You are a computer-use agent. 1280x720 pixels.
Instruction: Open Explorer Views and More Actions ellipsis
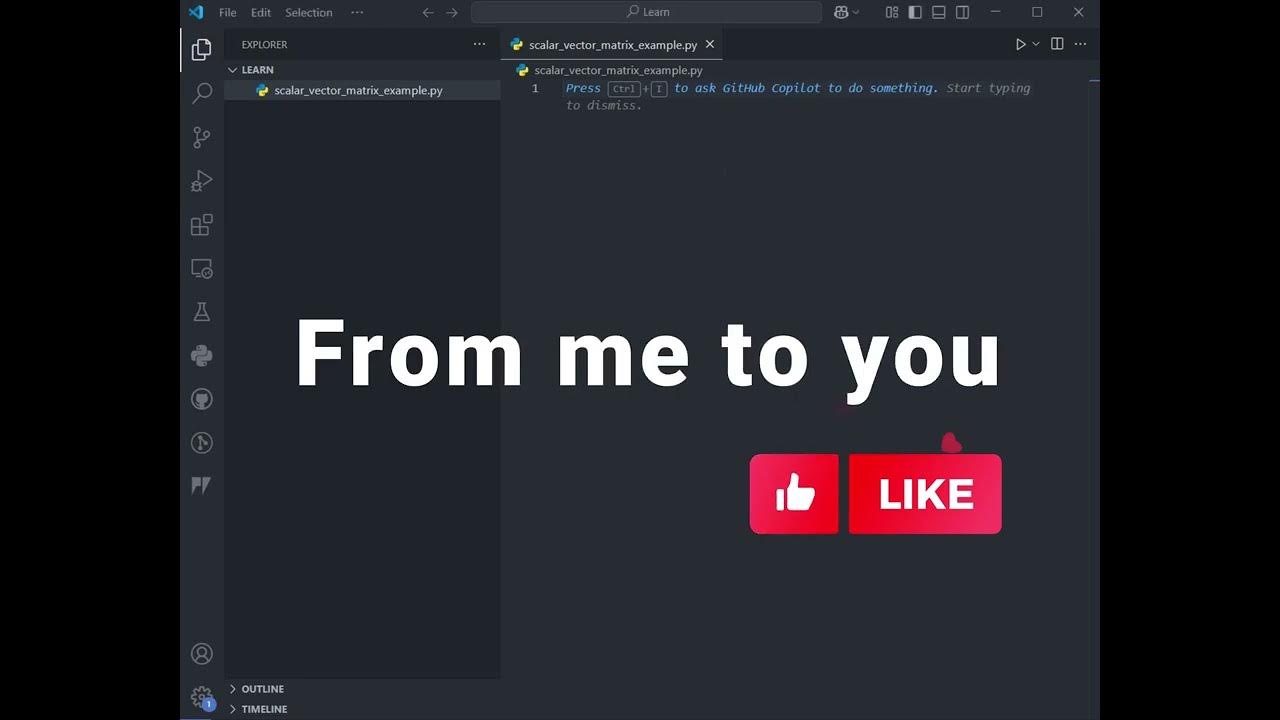(480, 44)
